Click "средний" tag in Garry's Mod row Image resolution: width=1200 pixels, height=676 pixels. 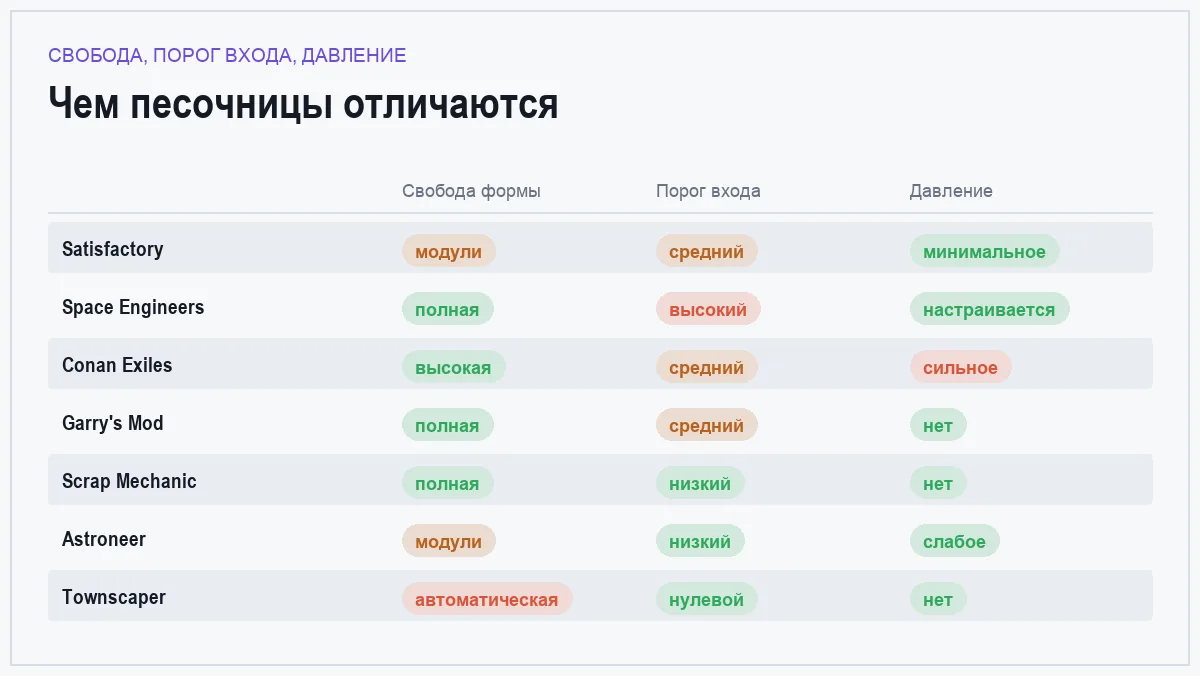click(x=706, y=425)
